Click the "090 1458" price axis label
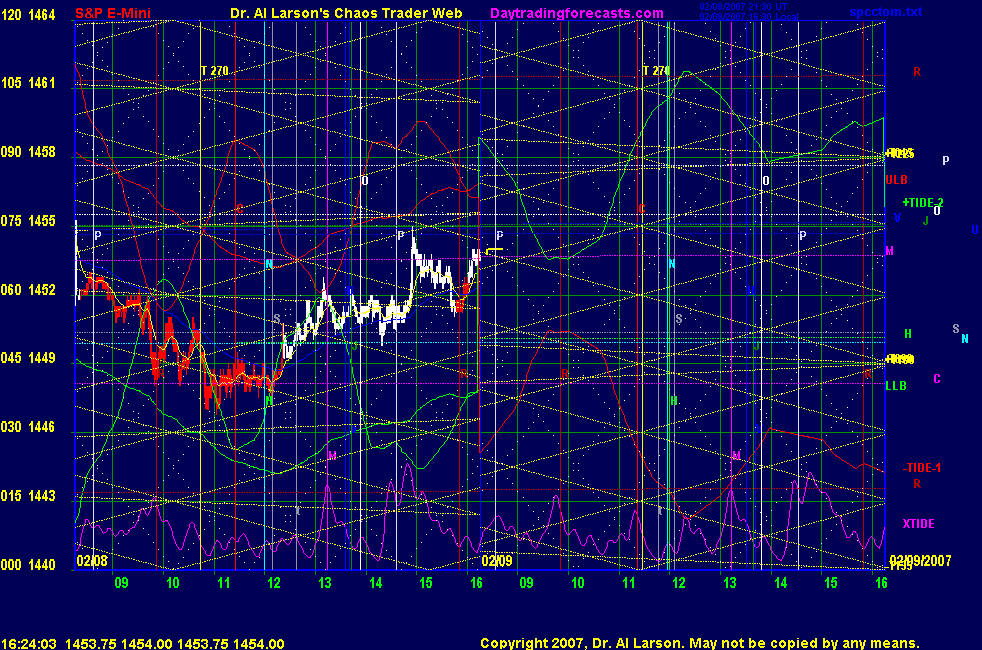 pyautogui.click(x=28, y=152)
